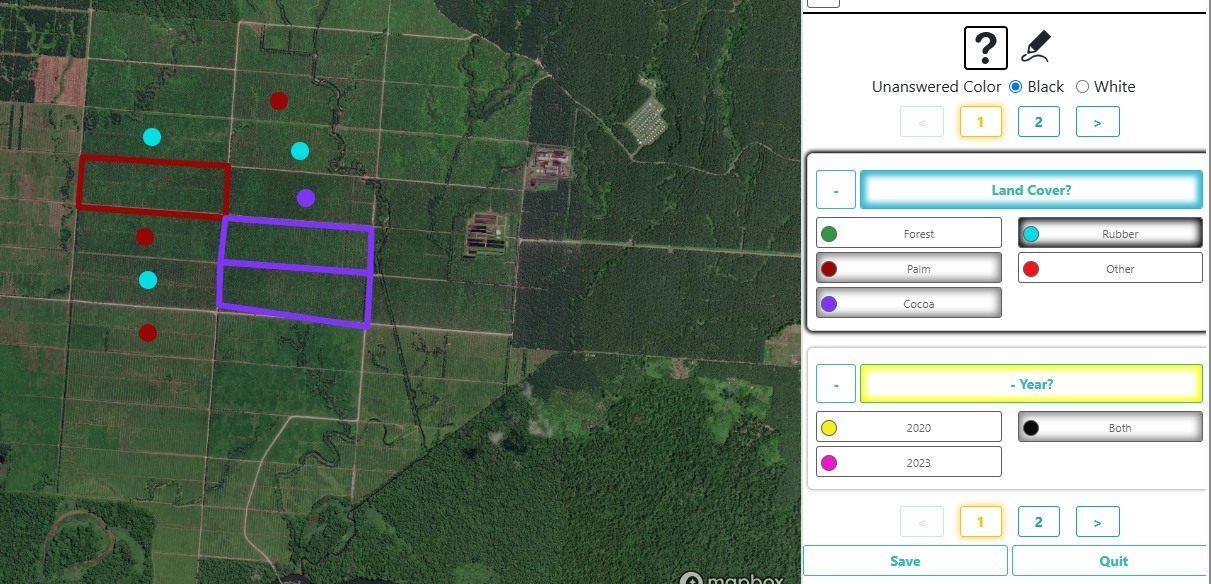The image size is (1211, 584).
Task: Select the pen drawing tool icon
Action: click(1036, 46)
